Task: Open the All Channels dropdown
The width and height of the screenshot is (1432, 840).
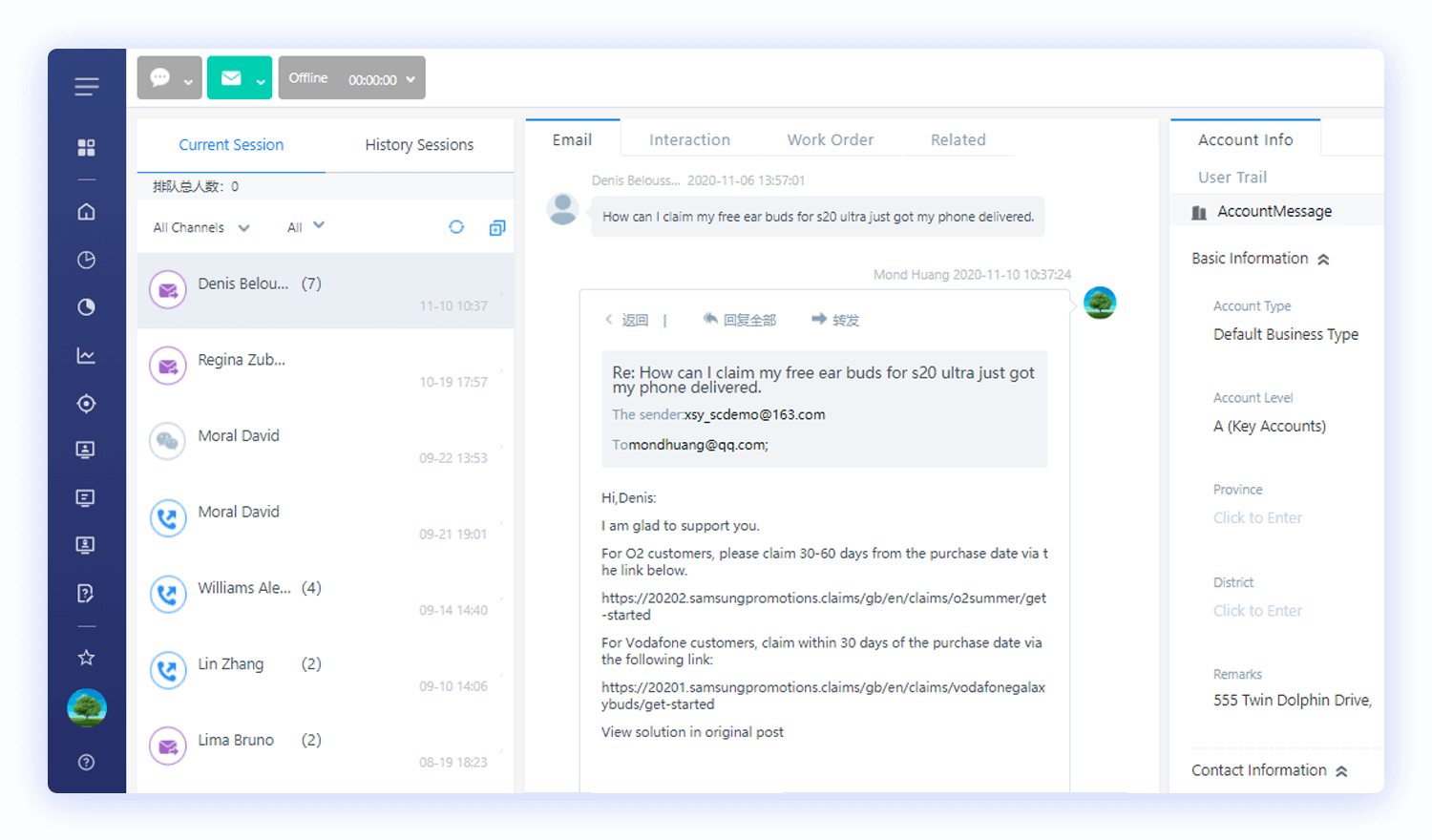Action: coord(201,227)
